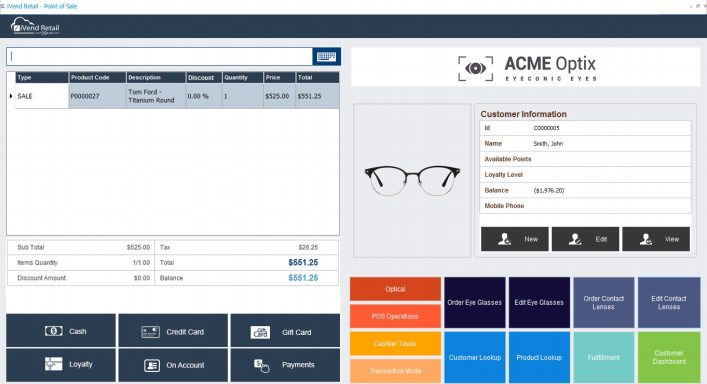Open the Transaction Mode tab

[395, 371]
